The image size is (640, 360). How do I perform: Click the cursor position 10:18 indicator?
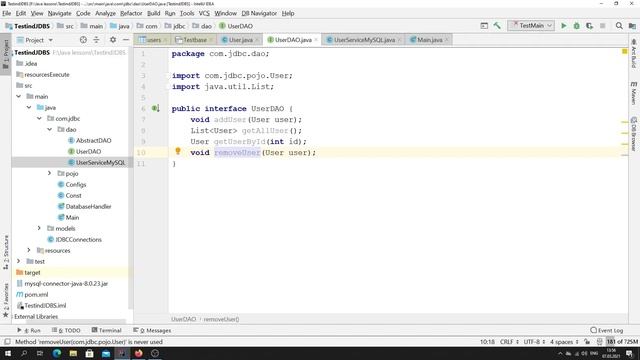pyautogui.click(x=487, y=342)
